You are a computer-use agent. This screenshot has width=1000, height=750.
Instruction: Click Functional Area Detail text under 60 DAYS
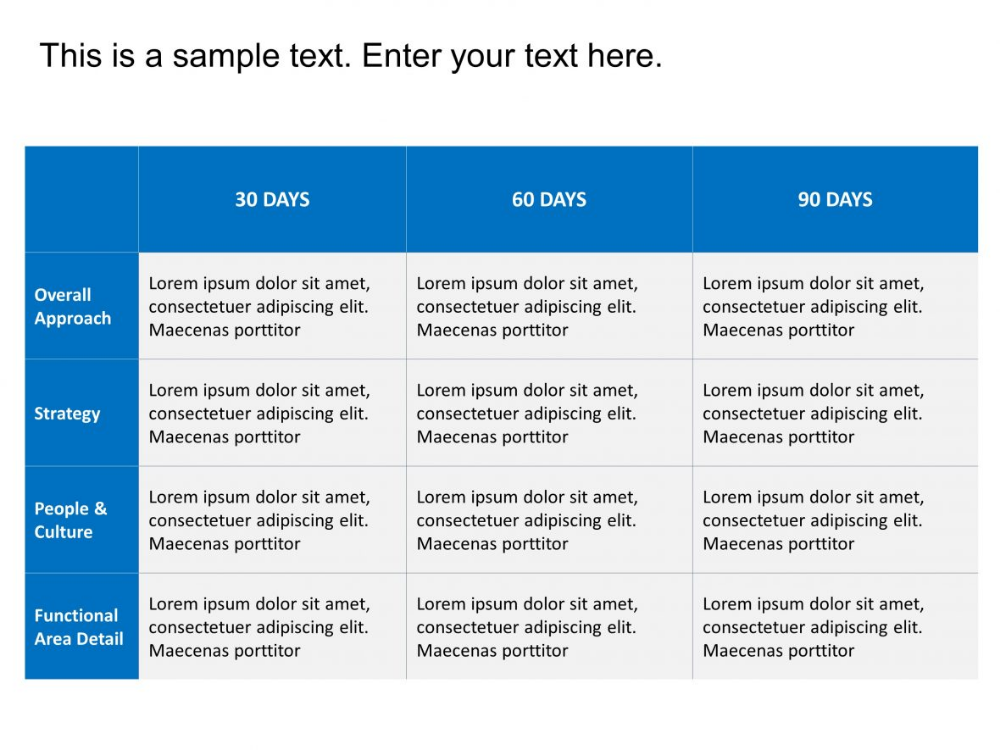click(x=527, y=628)
